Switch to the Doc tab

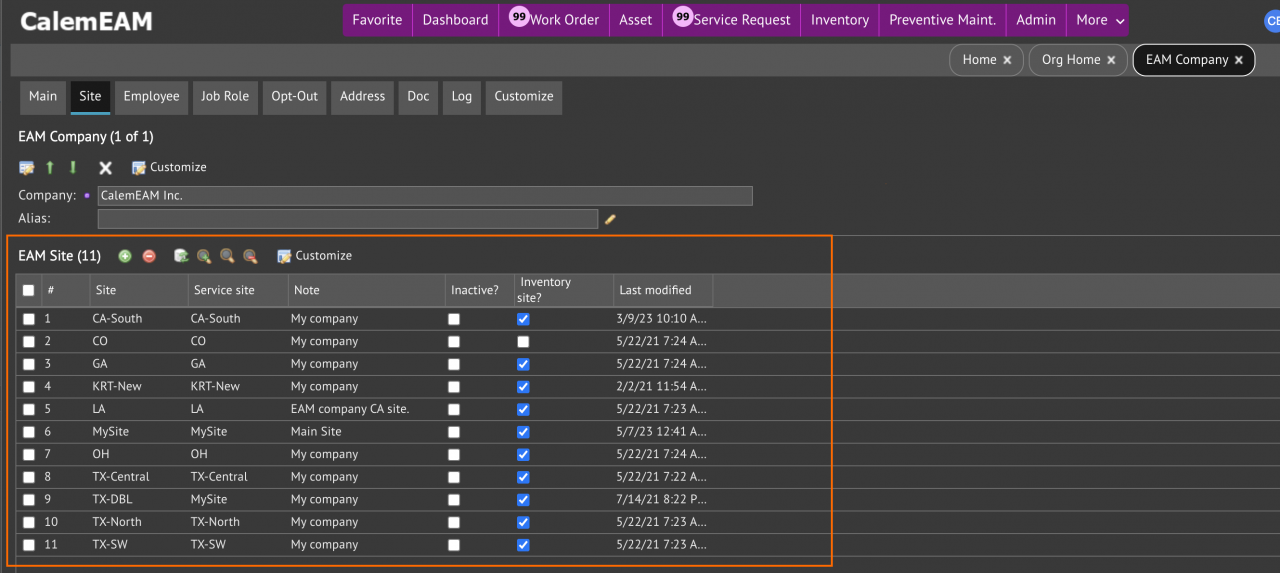tap(418, 97)
